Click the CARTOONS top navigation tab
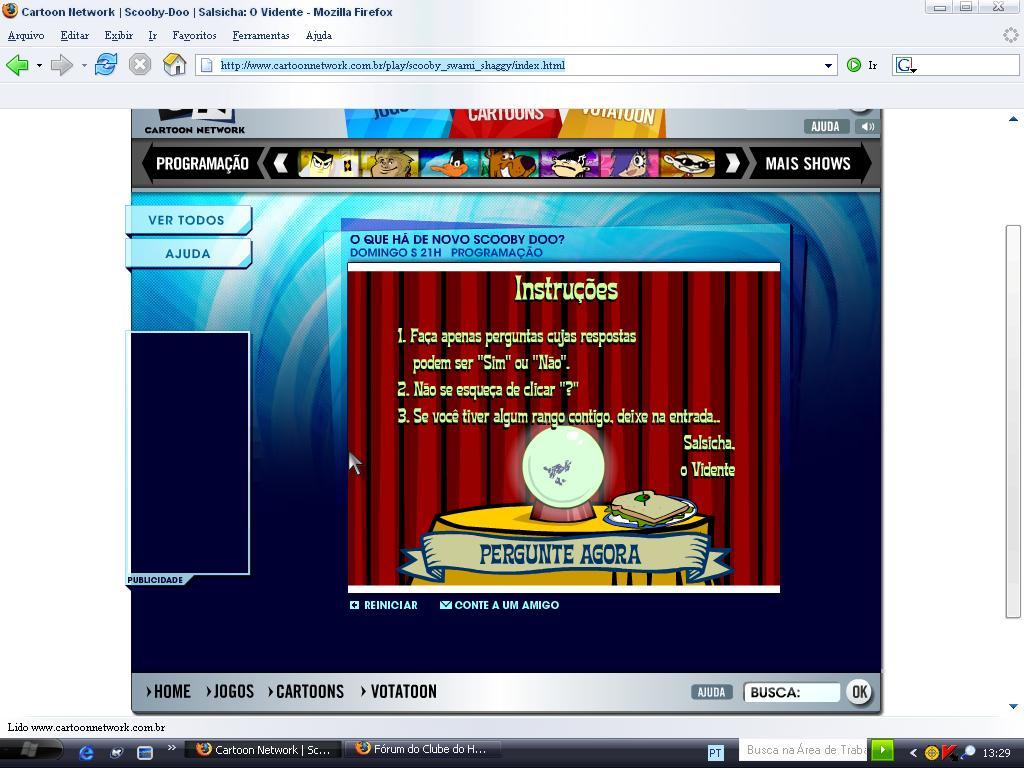1024x768 pixels. pos(505,121)
